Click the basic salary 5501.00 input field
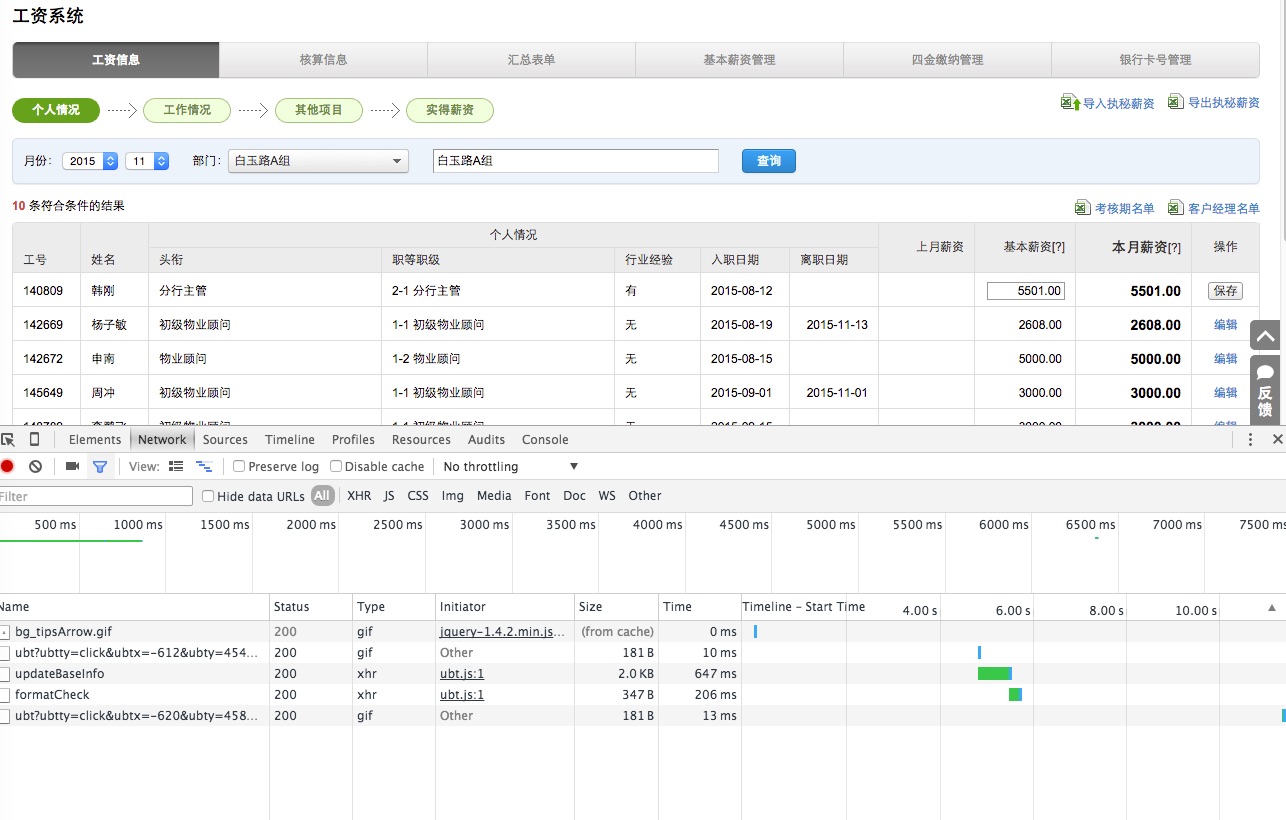The height and width of the screenshot is (820, 1286). [1026, 291]
